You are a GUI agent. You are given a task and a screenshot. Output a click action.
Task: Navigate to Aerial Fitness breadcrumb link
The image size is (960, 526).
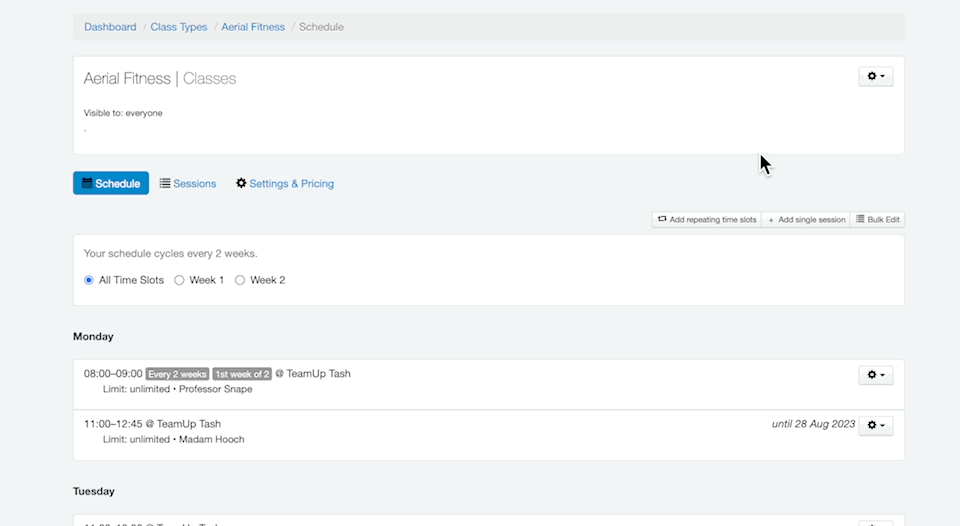253,27
